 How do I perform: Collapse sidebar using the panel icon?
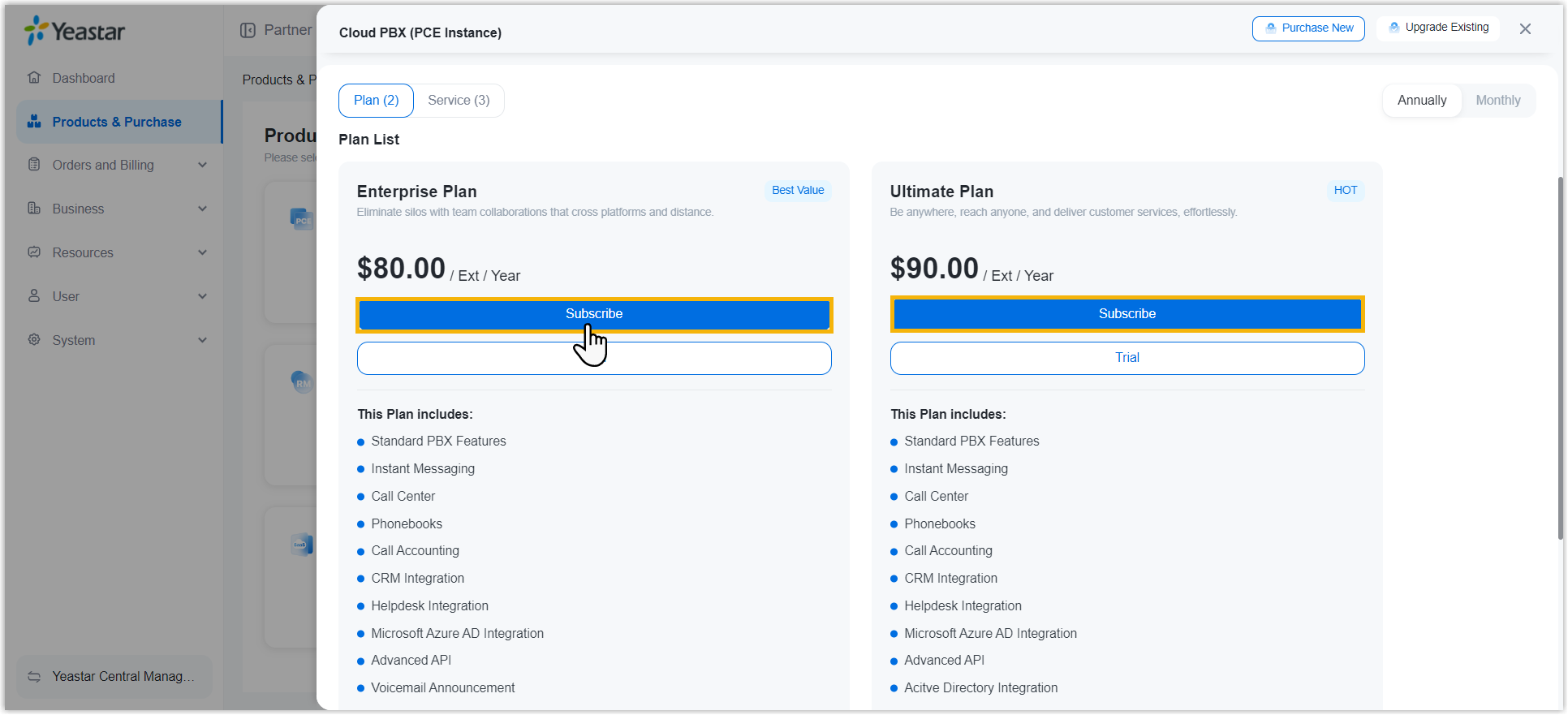(248, 30)
